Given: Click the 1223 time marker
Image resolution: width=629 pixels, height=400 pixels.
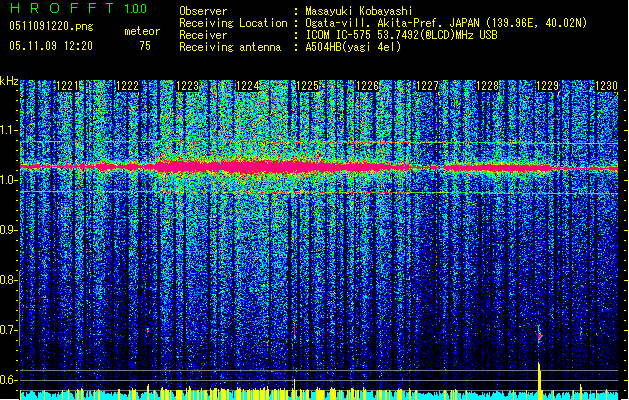Looking at the screenshot, I should coord(187,86).
